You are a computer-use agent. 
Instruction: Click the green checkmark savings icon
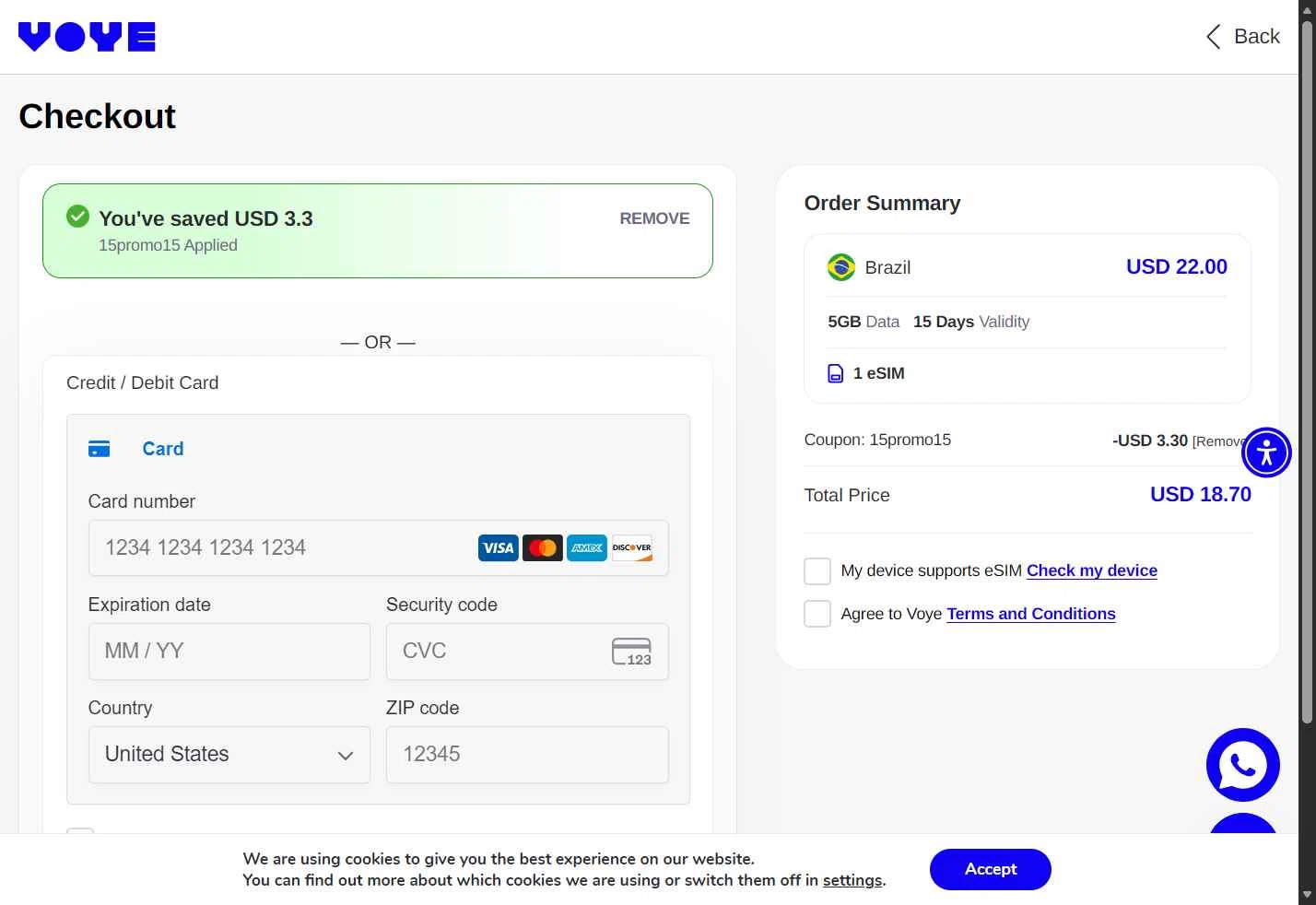[x=77, y=217]
